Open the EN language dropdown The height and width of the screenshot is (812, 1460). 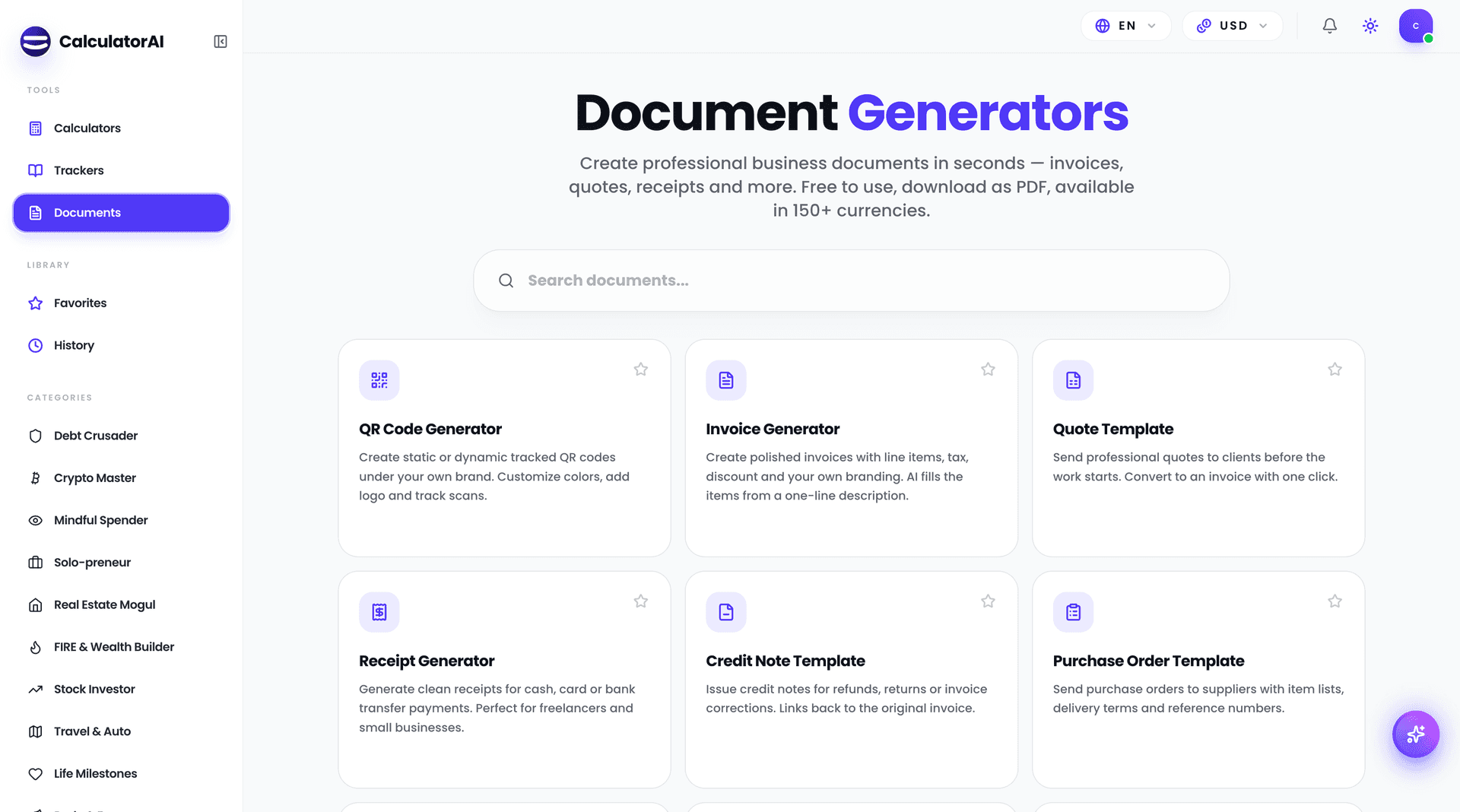click(x=1125, y=26)
